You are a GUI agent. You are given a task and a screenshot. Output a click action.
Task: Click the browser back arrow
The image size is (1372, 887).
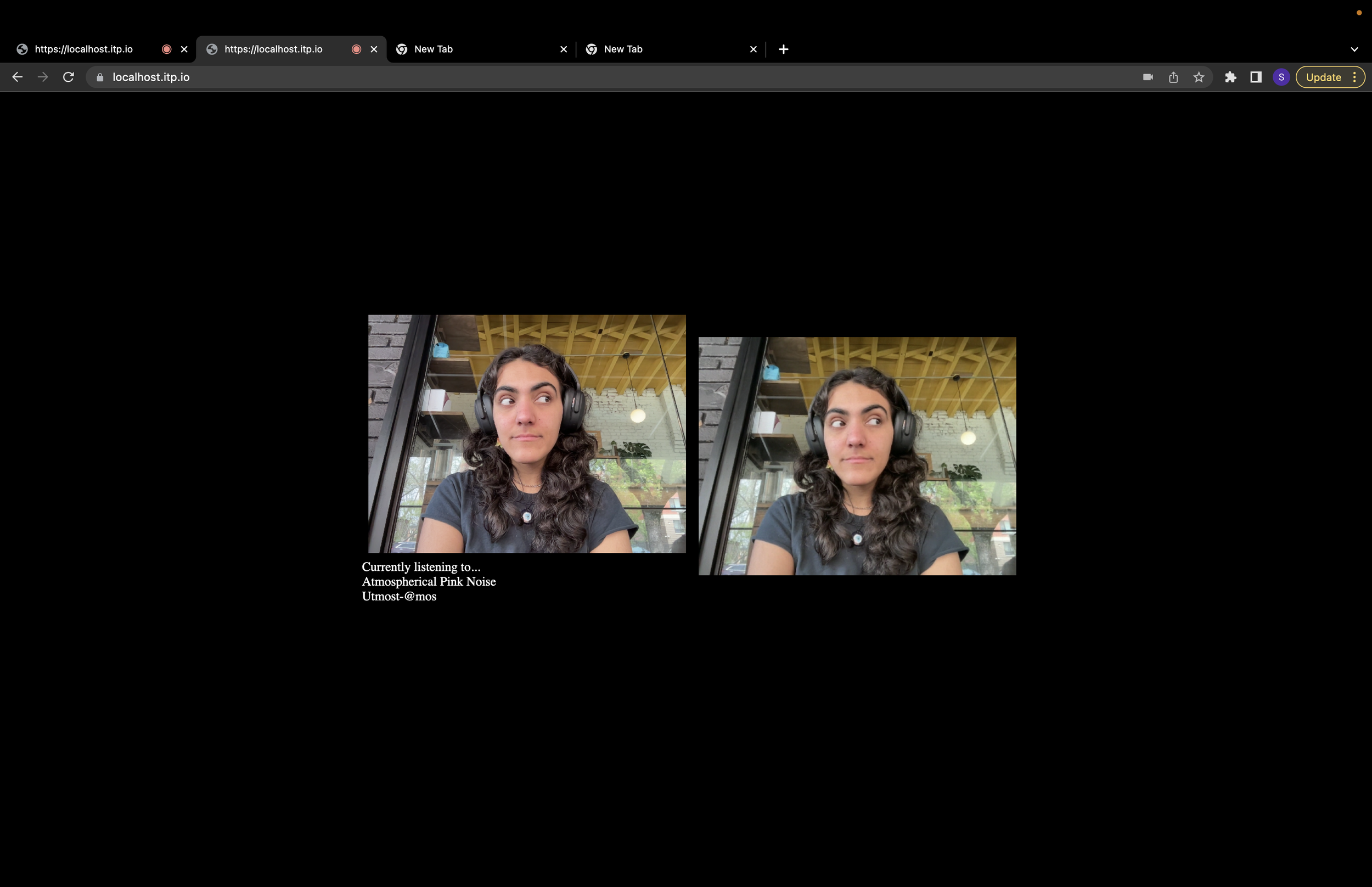(x=17, y=77)
